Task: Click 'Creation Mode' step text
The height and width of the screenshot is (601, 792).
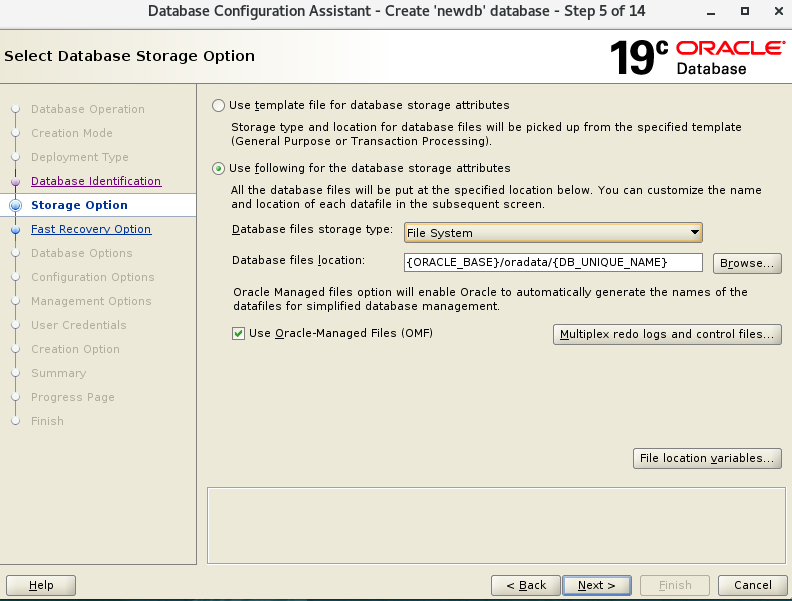Action: pyautogui.click(x=72, y=133)
